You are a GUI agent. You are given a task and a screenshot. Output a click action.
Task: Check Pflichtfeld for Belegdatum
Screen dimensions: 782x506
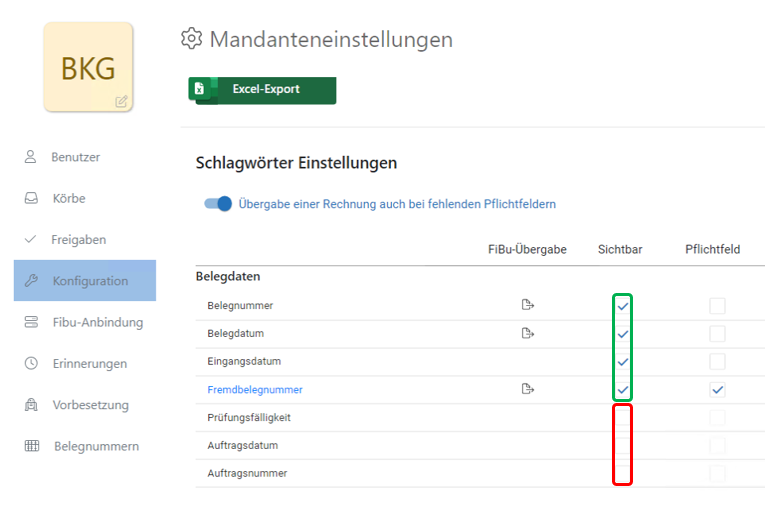[x=717, y=334]
